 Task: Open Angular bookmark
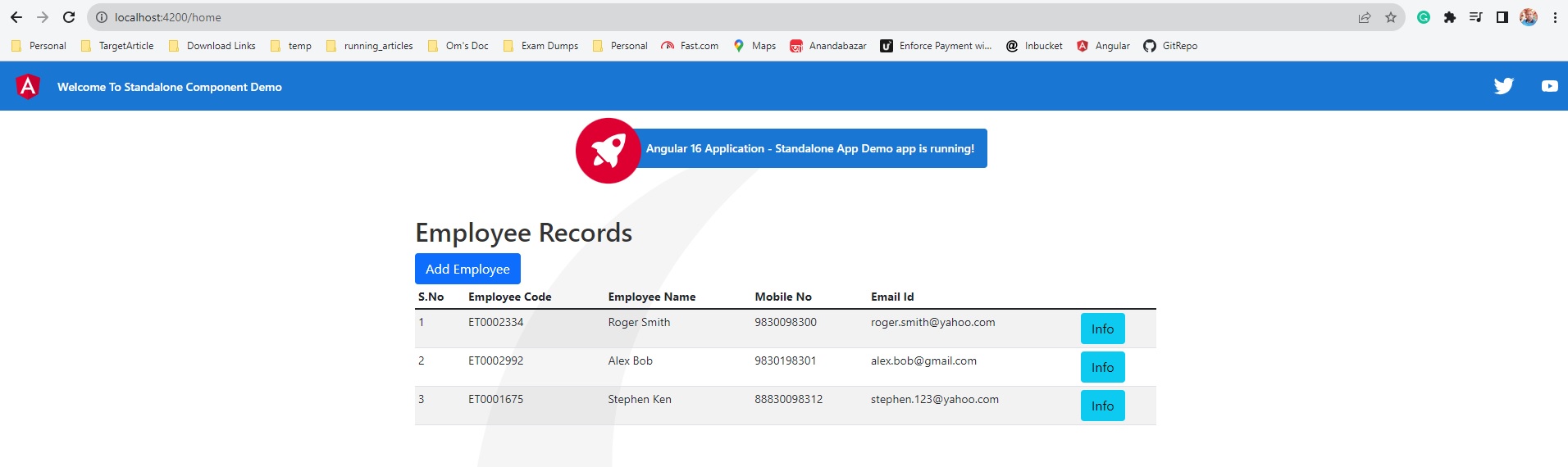pos(1103,46)
